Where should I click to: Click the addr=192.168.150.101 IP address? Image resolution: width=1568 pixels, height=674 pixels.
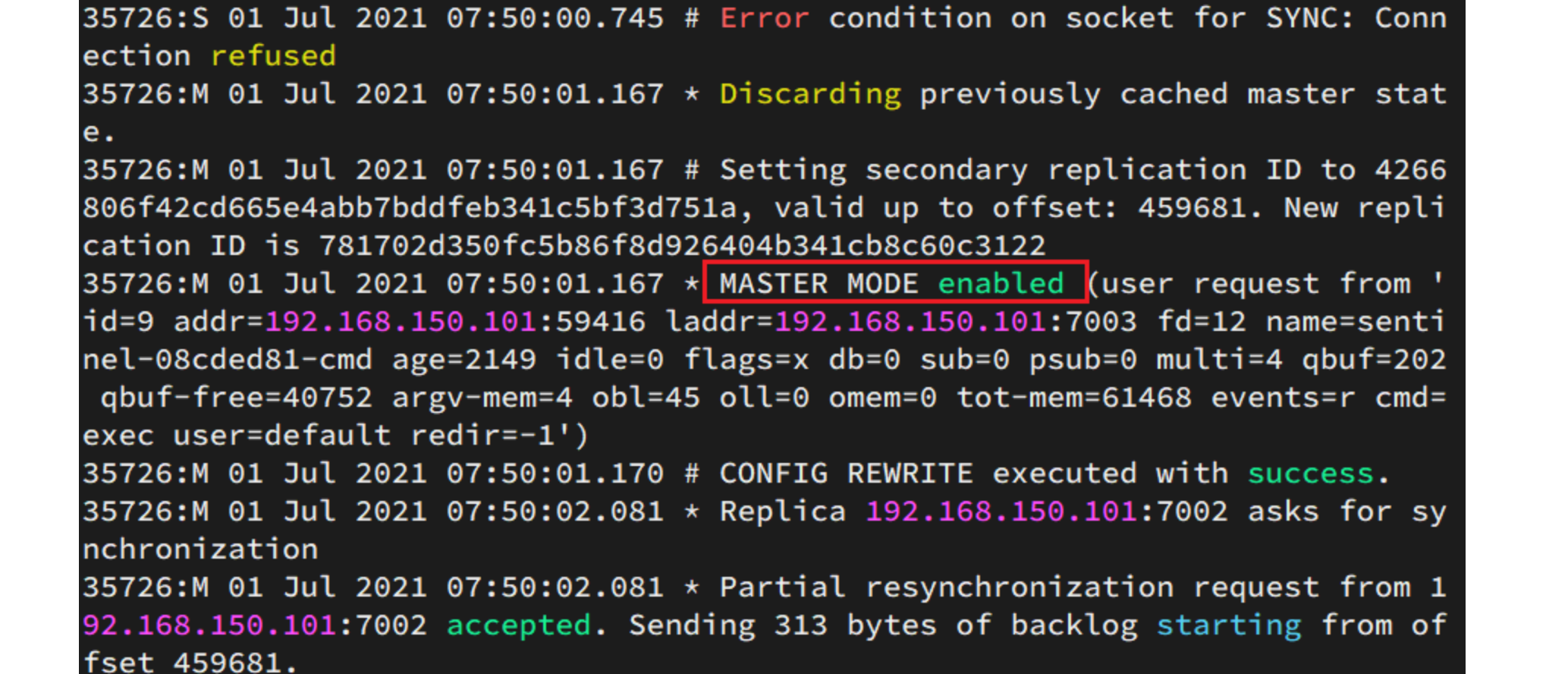[401, 322]
